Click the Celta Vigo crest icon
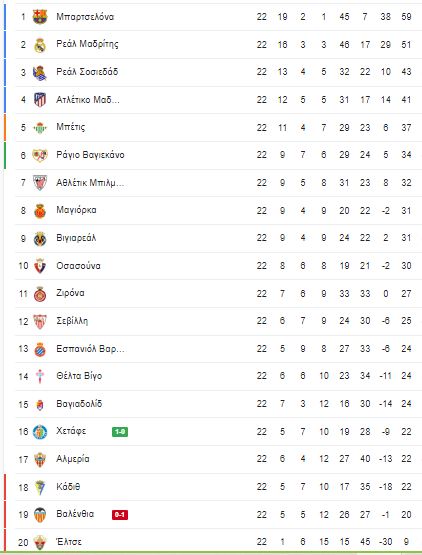The height and width of the screenshot is (555, 422). pos(40,376)
